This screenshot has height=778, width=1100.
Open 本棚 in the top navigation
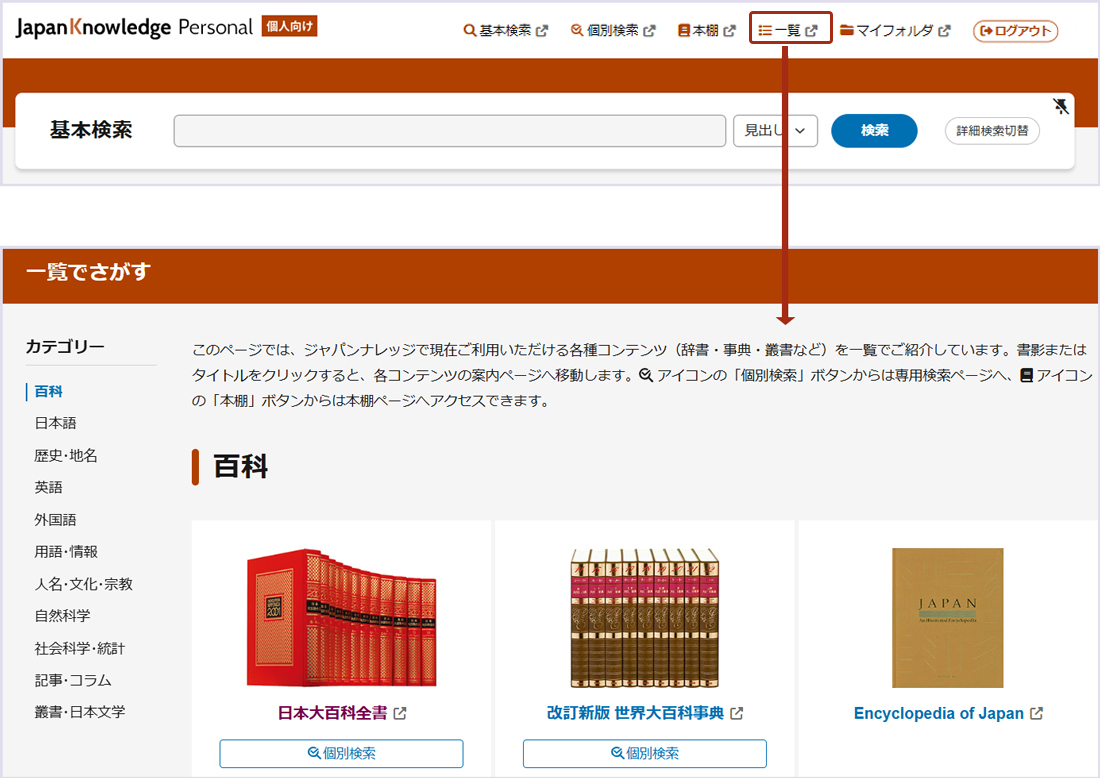point(706,31)
